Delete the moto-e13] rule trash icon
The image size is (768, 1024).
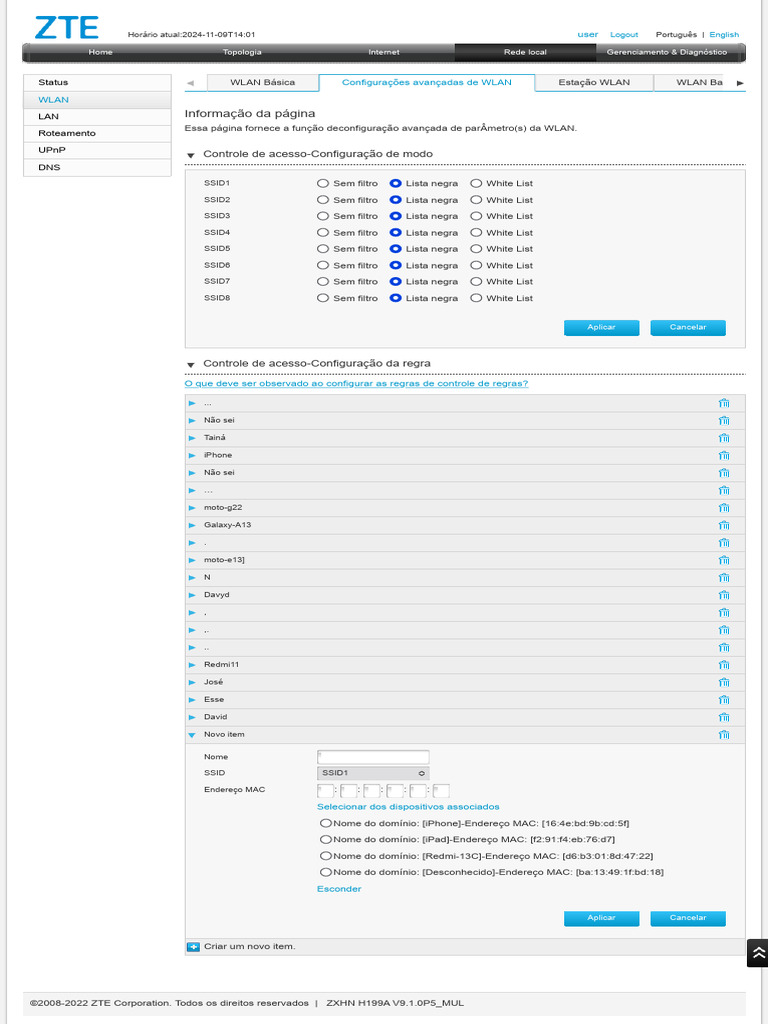coord(724,560)
